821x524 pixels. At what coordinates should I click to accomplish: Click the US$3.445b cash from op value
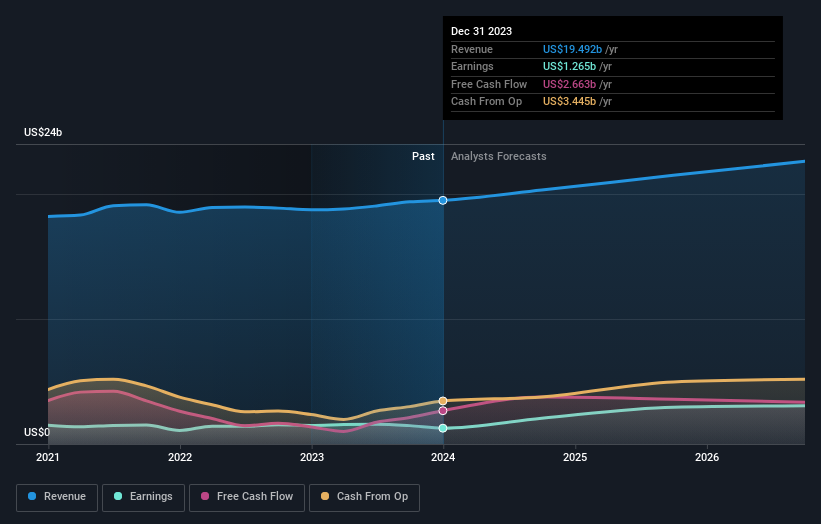pos(569,102)
